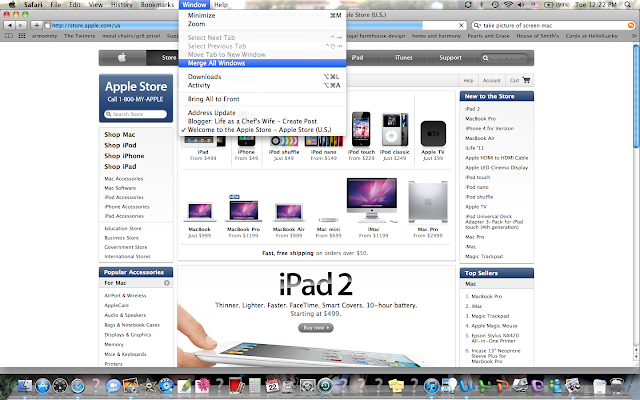Open iTunes from the Dock
Screen dimensions: 640x400
point(431,385)
